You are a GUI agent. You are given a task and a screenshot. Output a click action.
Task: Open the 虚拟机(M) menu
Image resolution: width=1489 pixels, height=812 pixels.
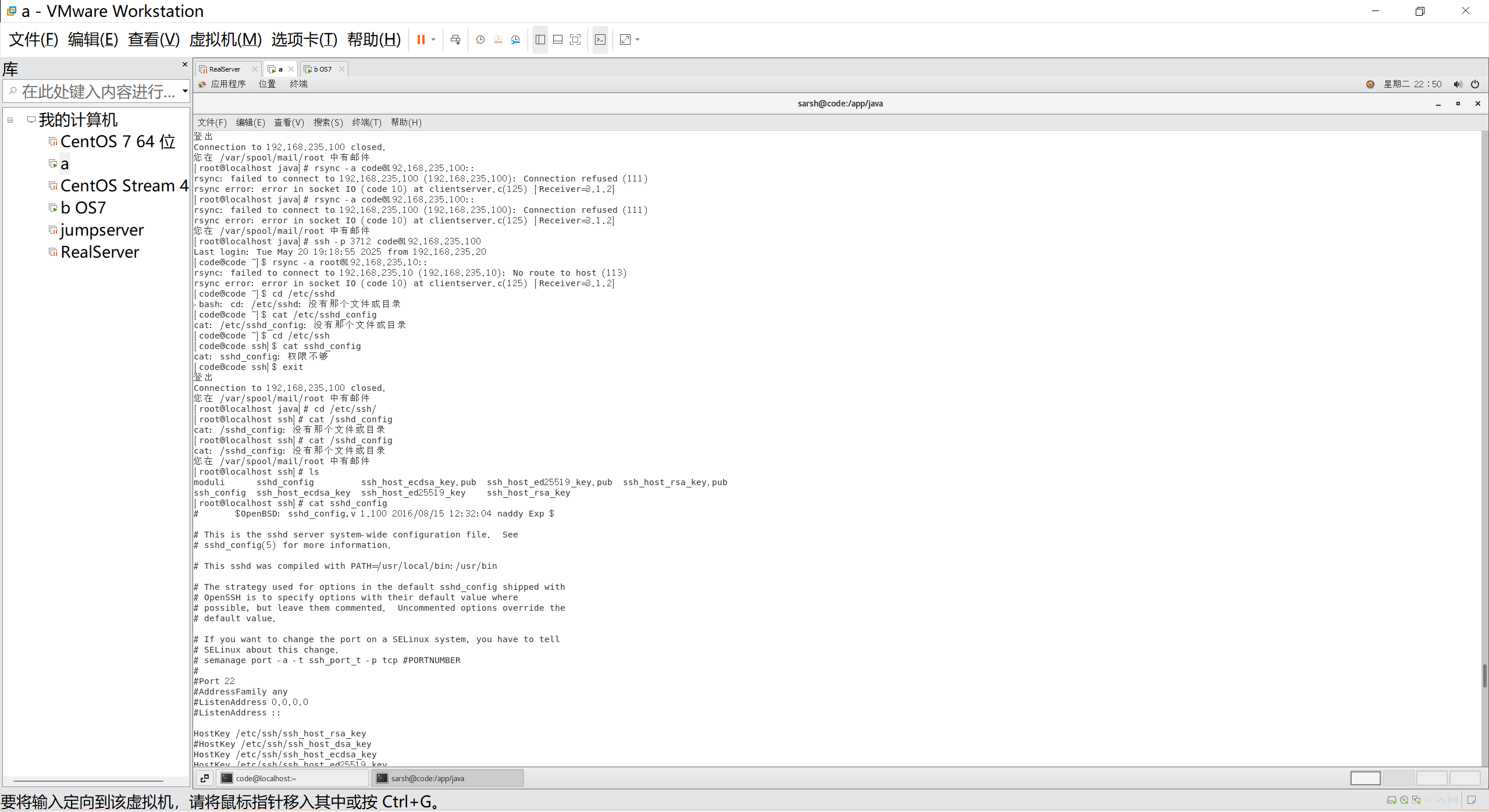tap(225, 40)
